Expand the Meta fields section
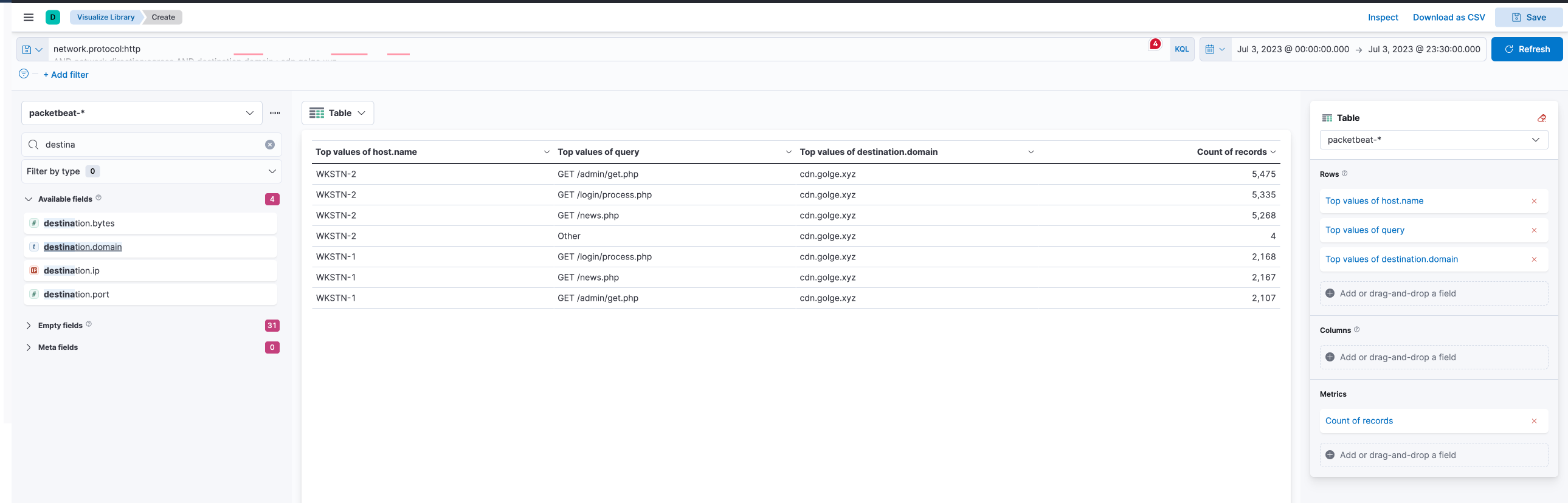Viewport: 1568px width, 503px height. point(28,347)
